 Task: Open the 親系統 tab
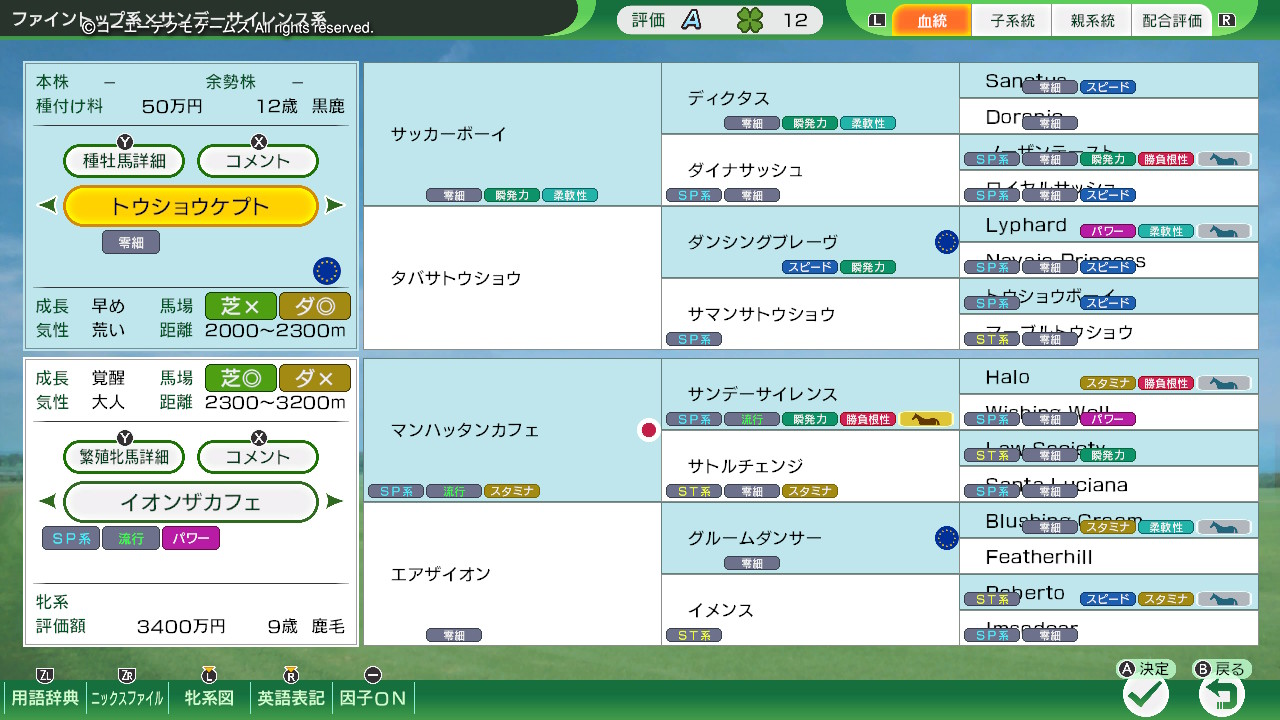1092,20
